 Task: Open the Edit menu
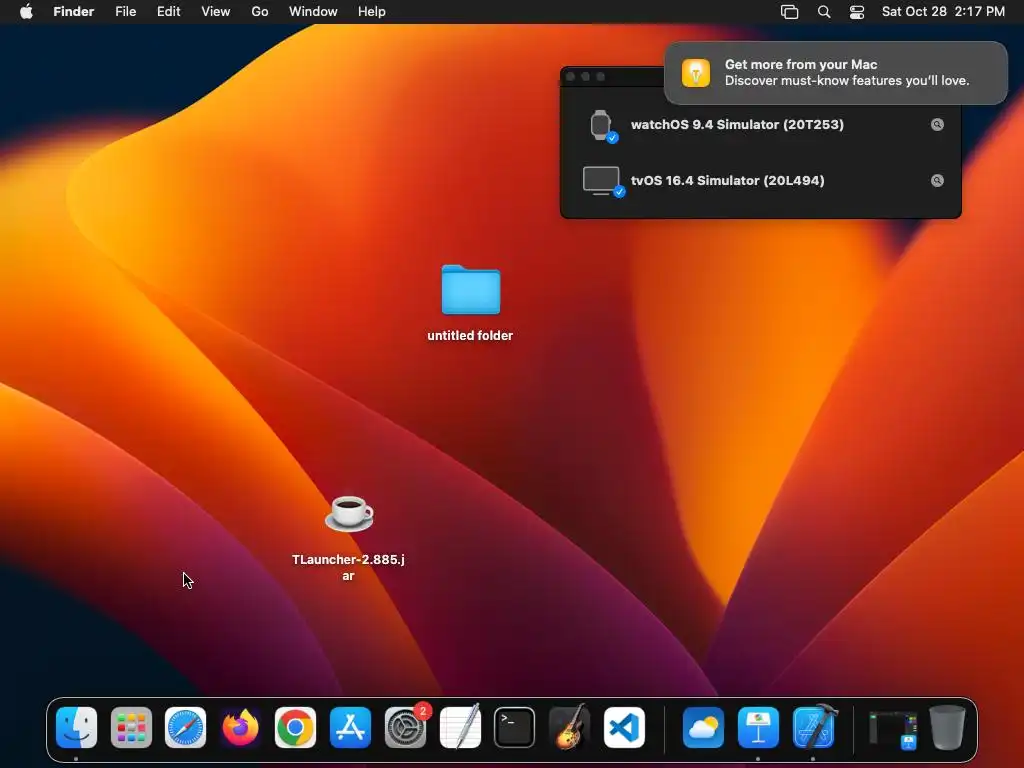168,12
